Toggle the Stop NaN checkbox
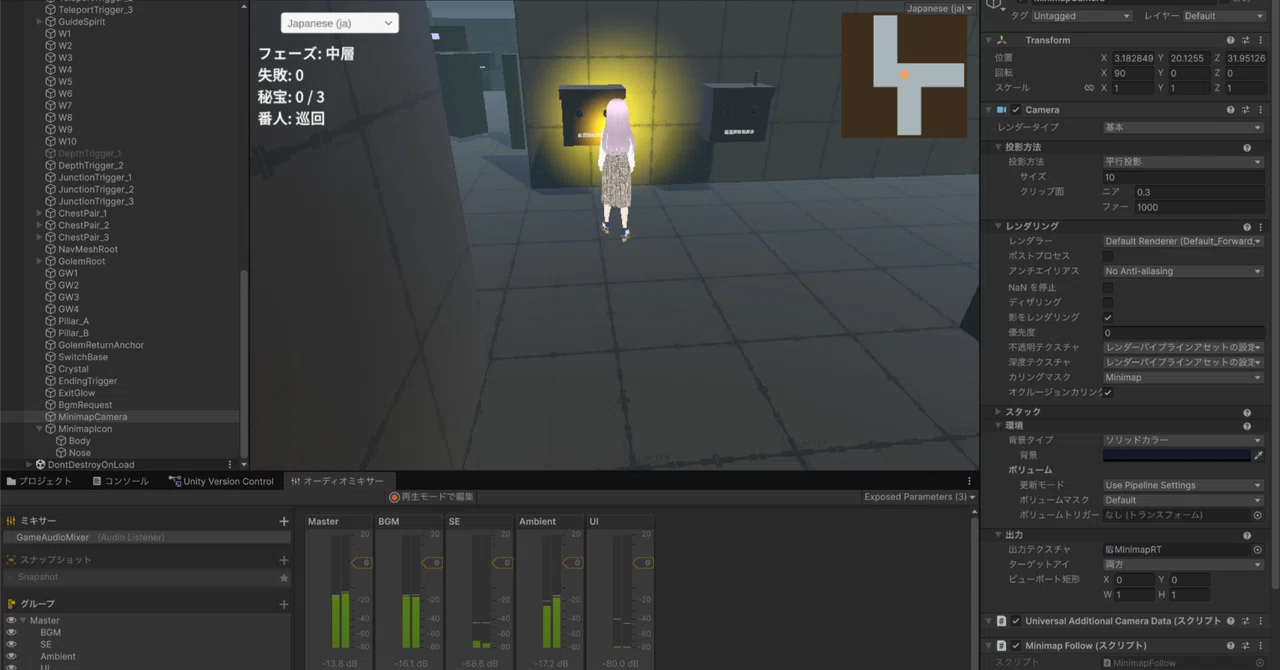 tap(1108, 287)
